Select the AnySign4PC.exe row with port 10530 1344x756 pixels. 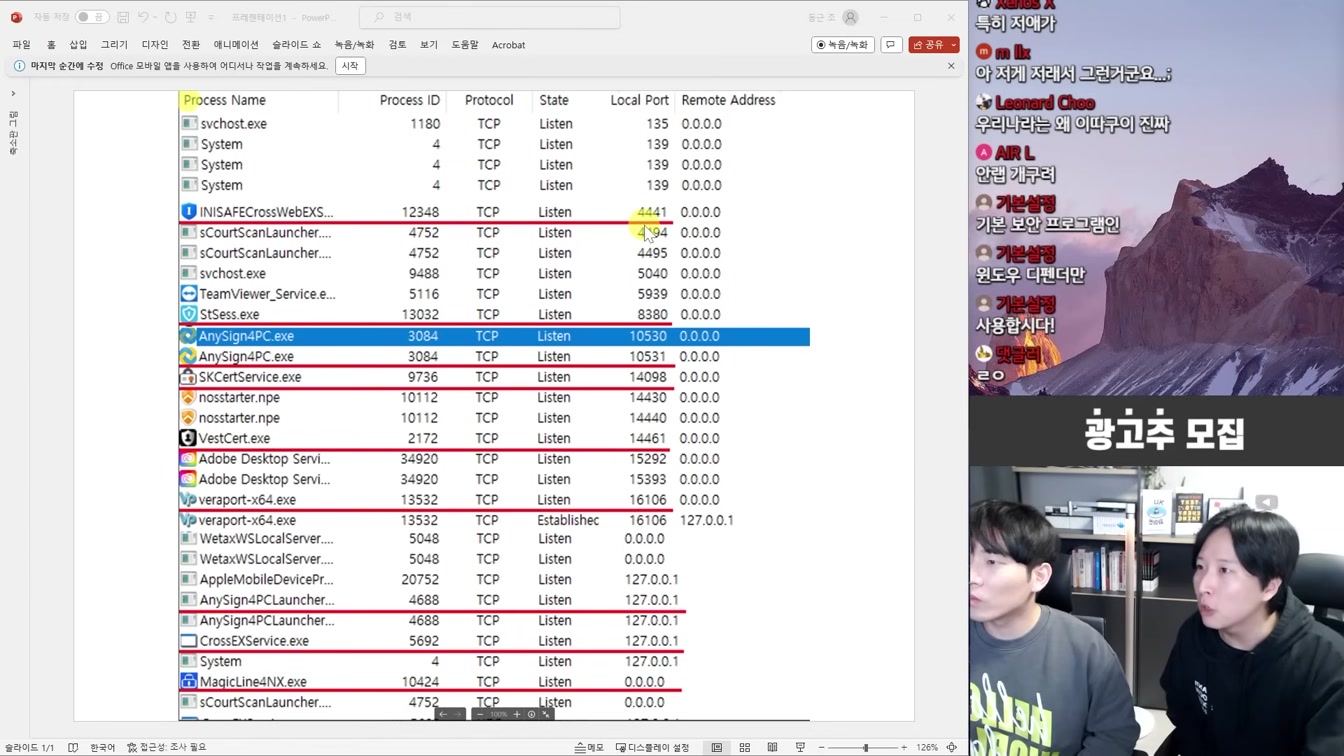click(x=494, y=336)
